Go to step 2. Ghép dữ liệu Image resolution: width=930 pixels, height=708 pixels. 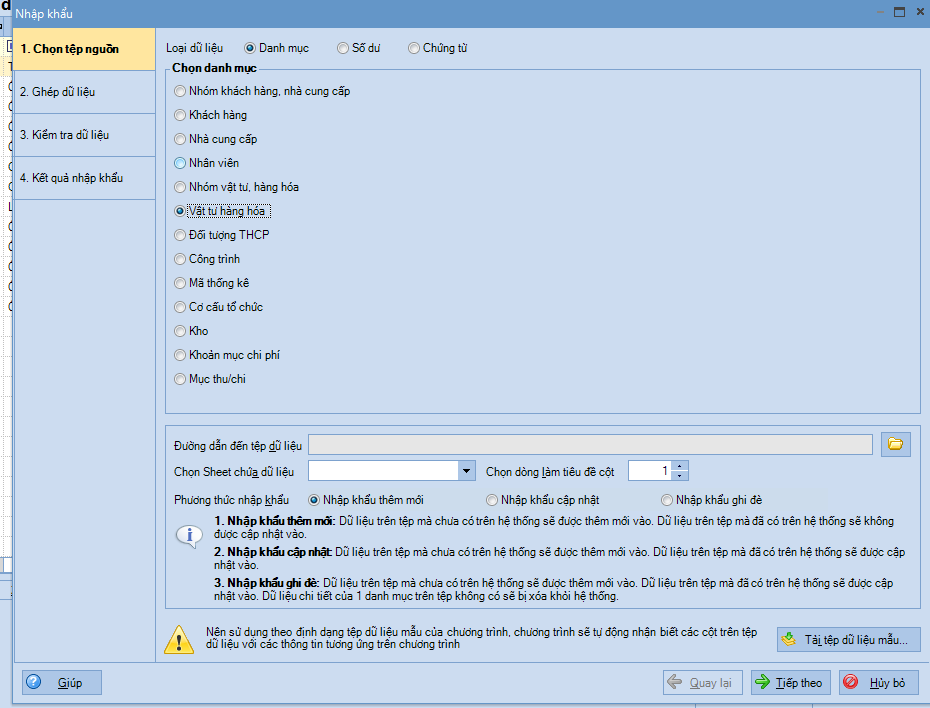tap(84, 92)
